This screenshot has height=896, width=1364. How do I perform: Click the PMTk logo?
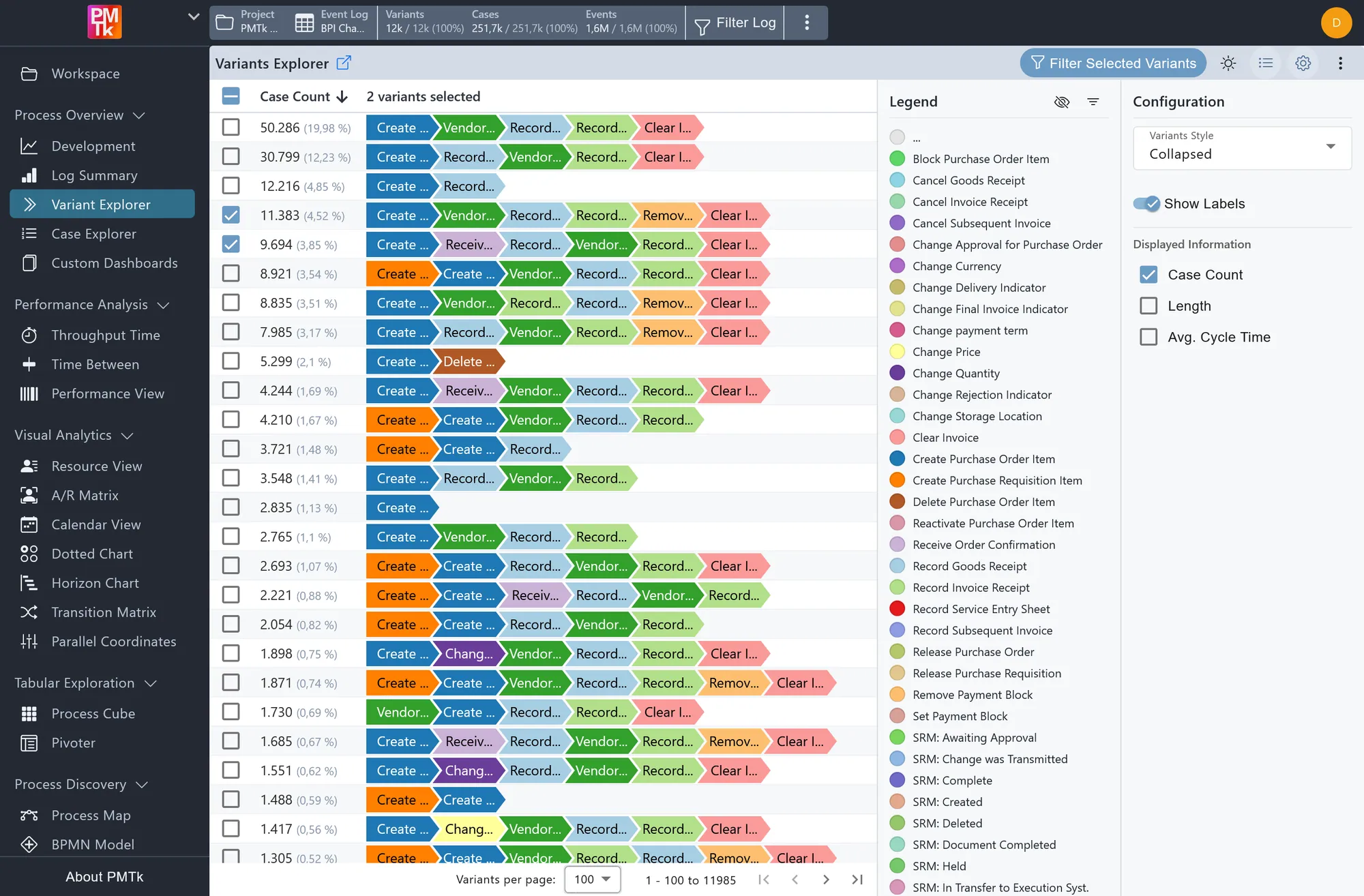tap(104, 22)
